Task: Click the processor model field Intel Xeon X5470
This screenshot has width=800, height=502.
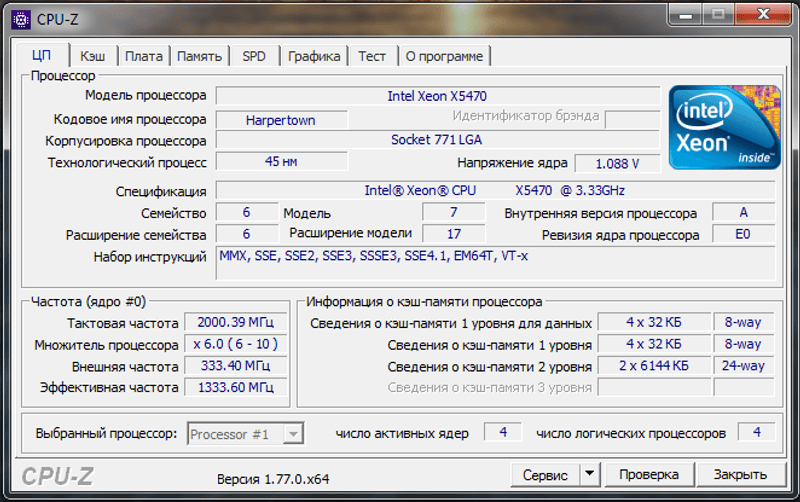Action: pyautogui.click(x=437, y=96)
